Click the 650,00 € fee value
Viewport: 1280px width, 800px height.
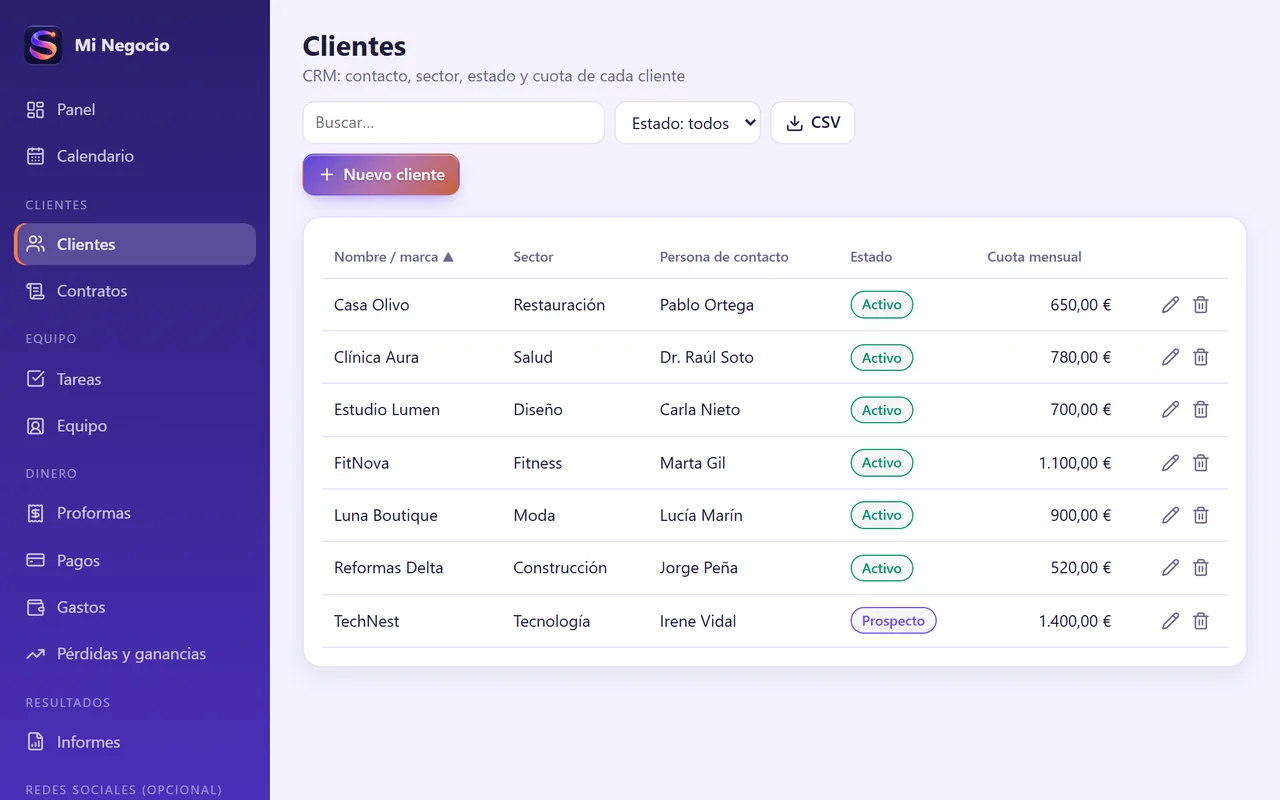coord(1081,305)
